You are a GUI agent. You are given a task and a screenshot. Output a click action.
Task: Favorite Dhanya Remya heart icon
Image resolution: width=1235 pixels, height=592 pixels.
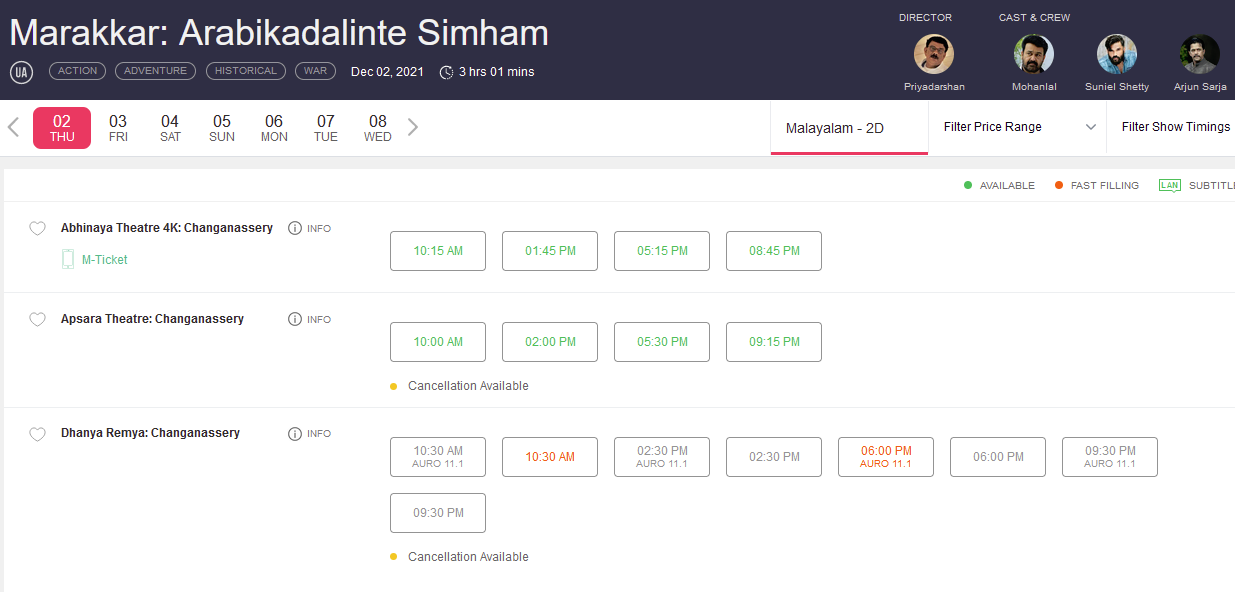click(x=37, y=434)
